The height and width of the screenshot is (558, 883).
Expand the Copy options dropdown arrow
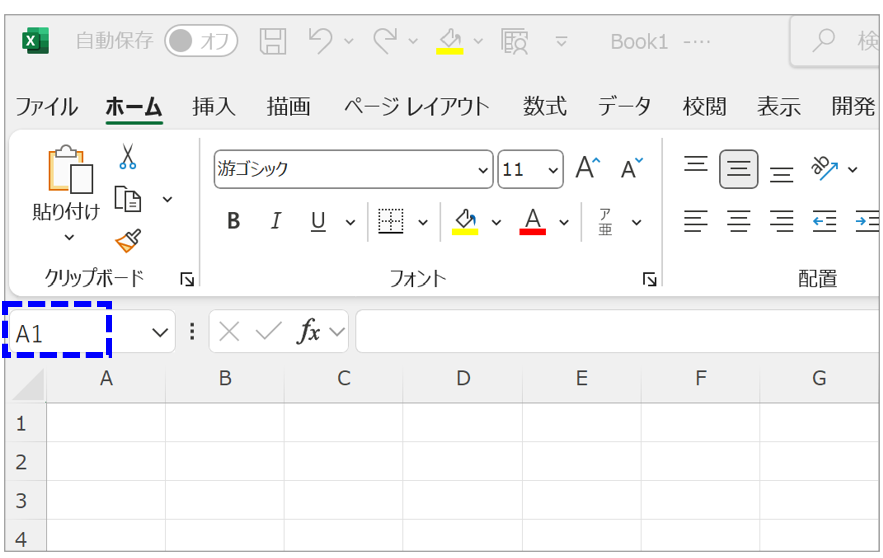point(167,199)
